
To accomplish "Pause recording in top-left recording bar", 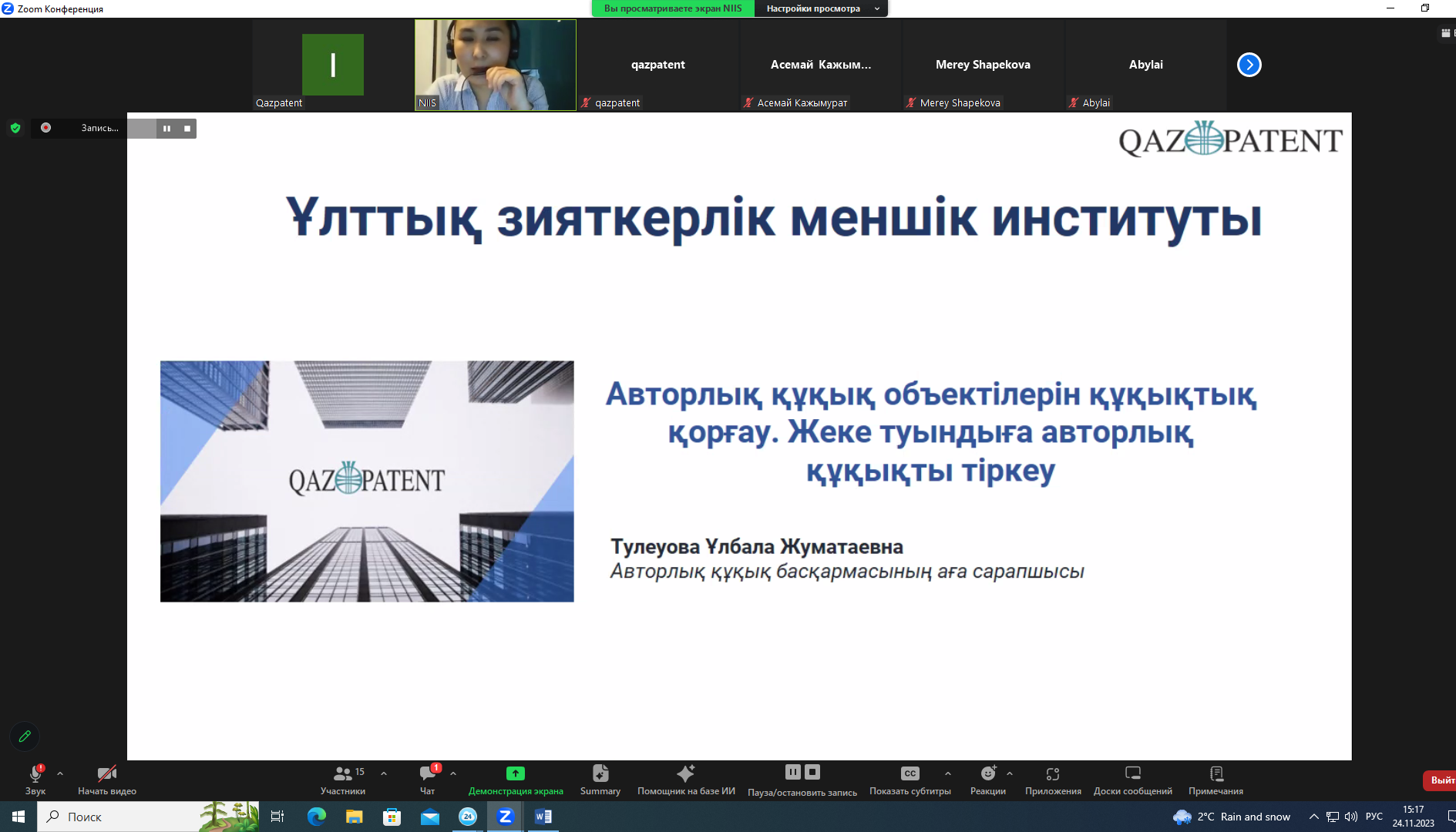I will point(166,129).
